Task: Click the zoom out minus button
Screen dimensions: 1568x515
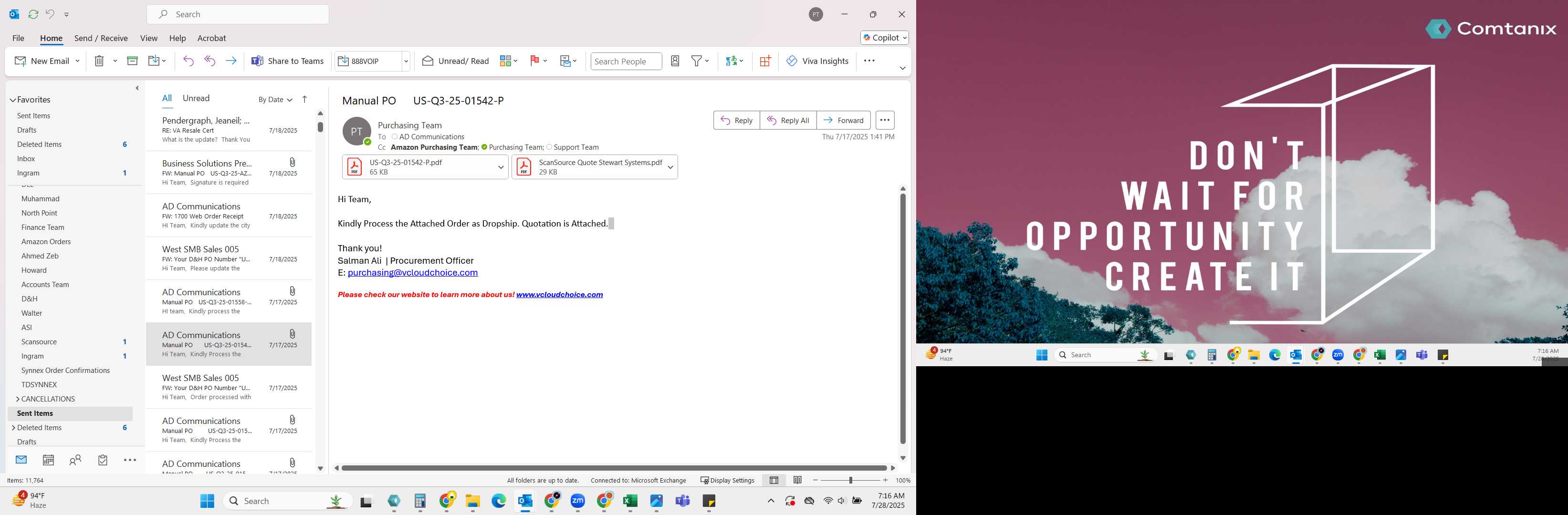Action: (815, 480)
